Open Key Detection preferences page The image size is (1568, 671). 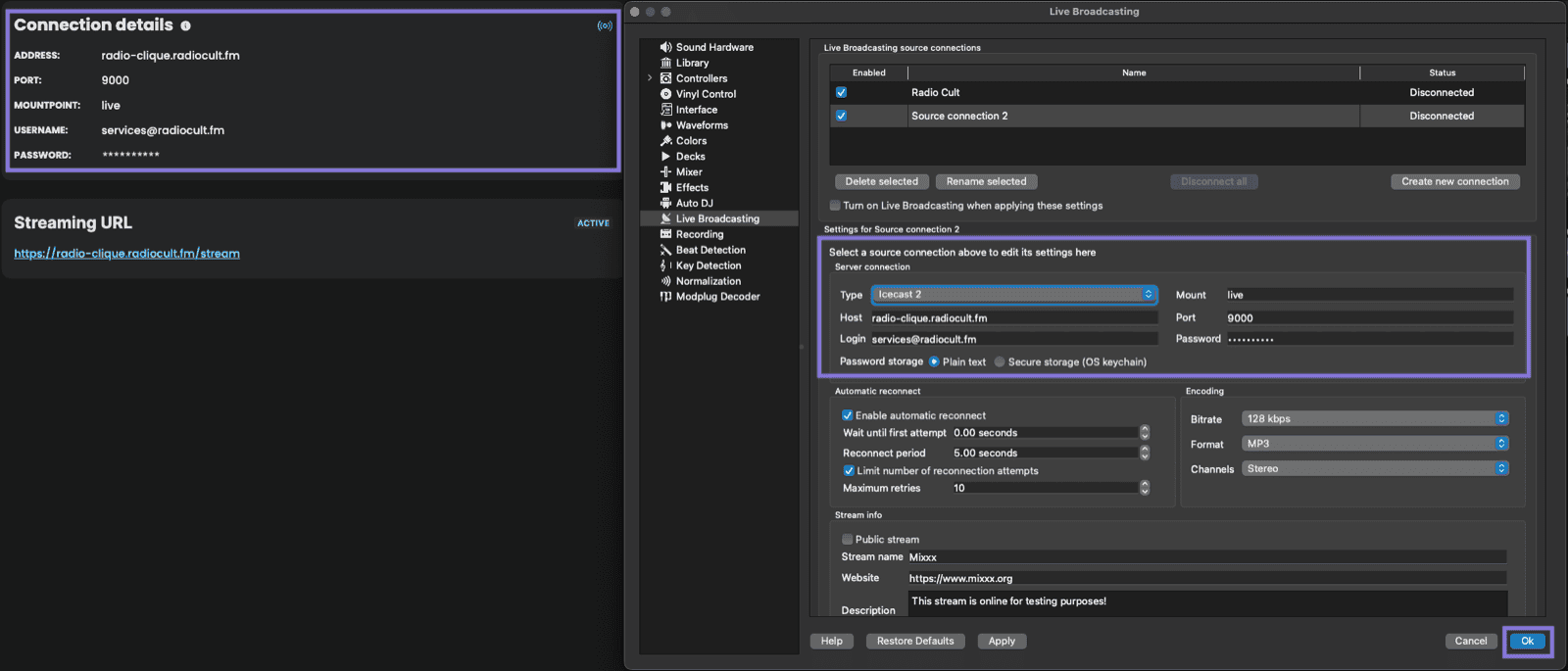coord(709,265)
